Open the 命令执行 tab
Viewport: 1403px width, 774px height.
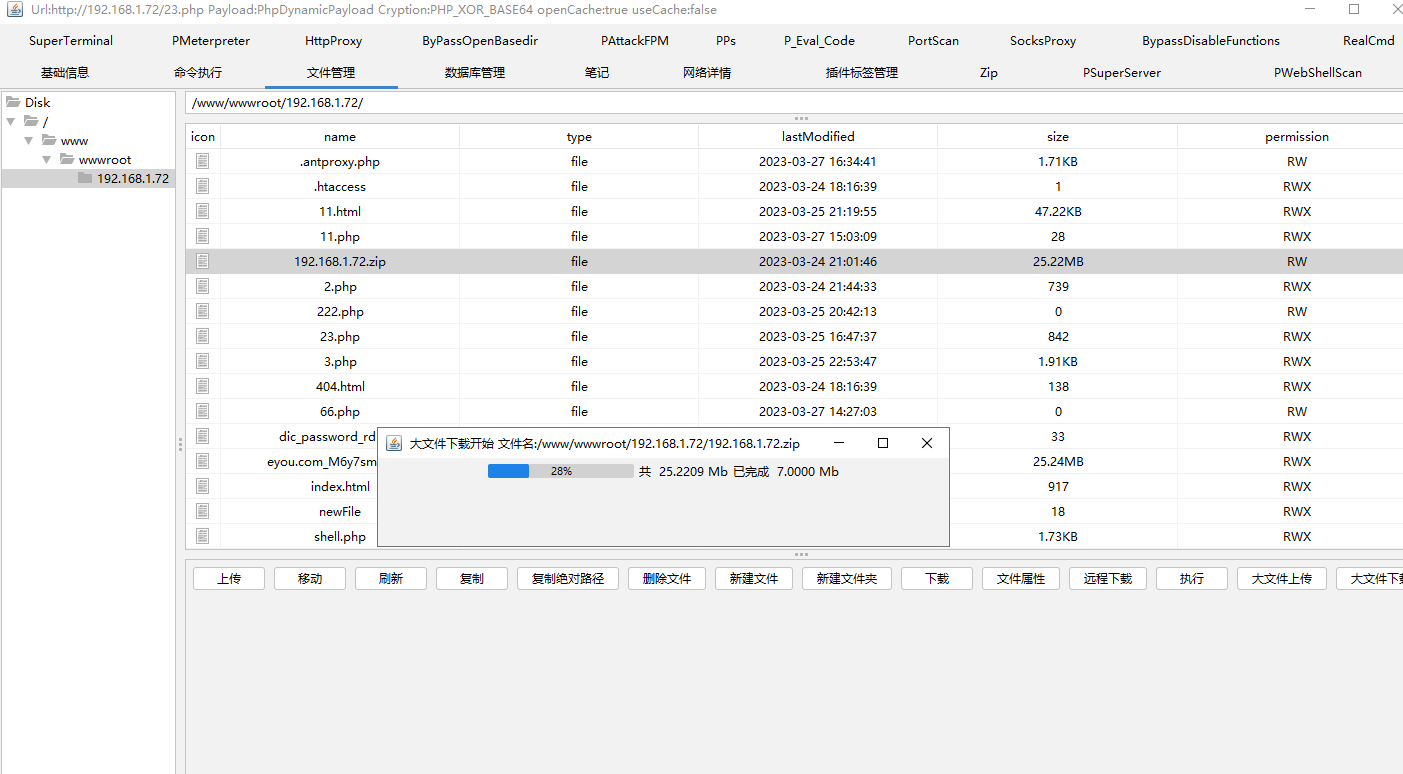(198, 73)
